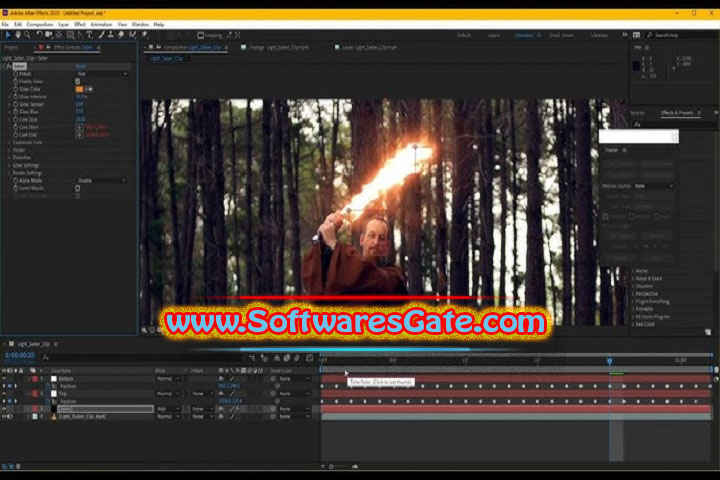Toggle Position stopwatch under Bottom layer
Screen dimensions: 720x480
tap(48, 386)
